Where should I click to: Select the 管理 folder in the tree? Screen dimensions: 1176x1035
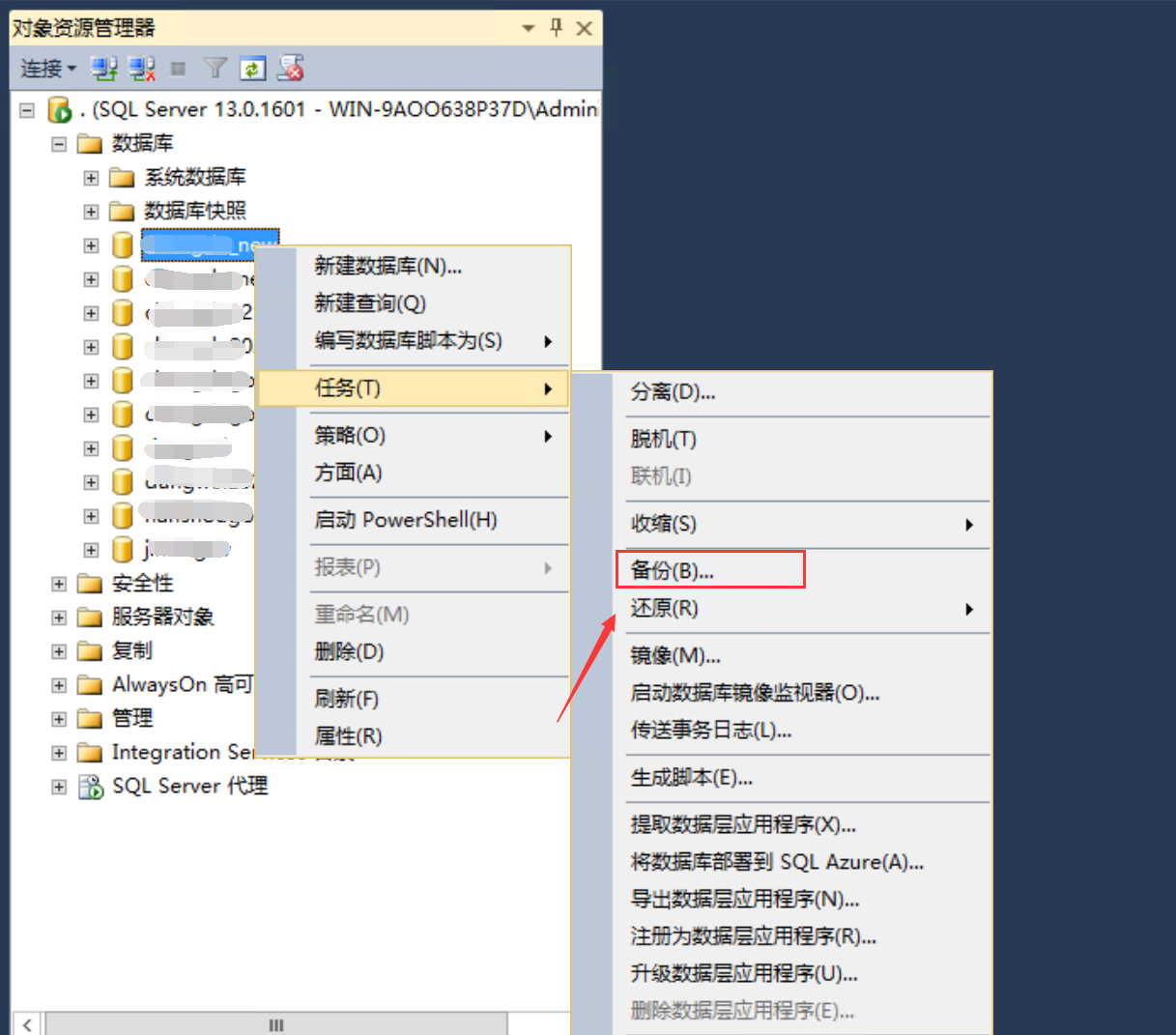click(131, 718)
